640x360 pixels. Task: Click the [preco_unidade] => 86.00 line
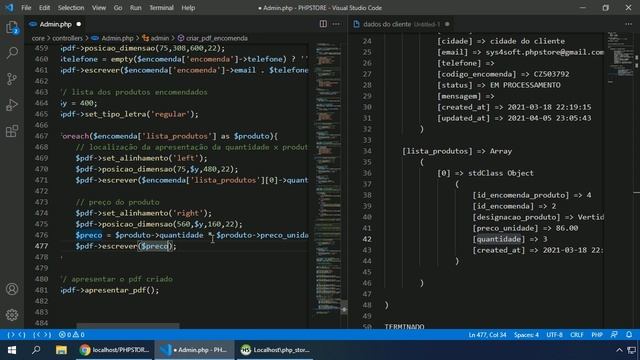click(x=525, y=228)
